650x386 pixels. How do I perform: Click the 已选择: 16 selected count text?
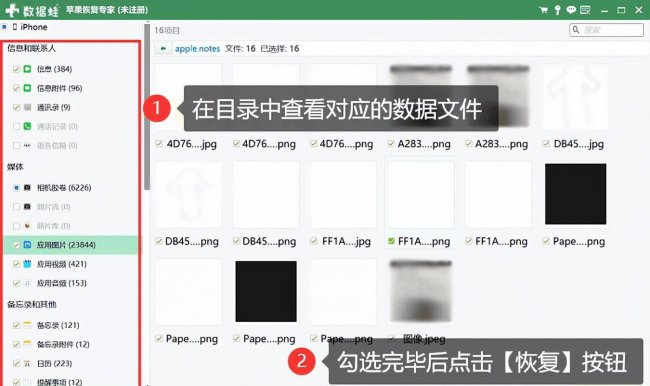[279, 49]
